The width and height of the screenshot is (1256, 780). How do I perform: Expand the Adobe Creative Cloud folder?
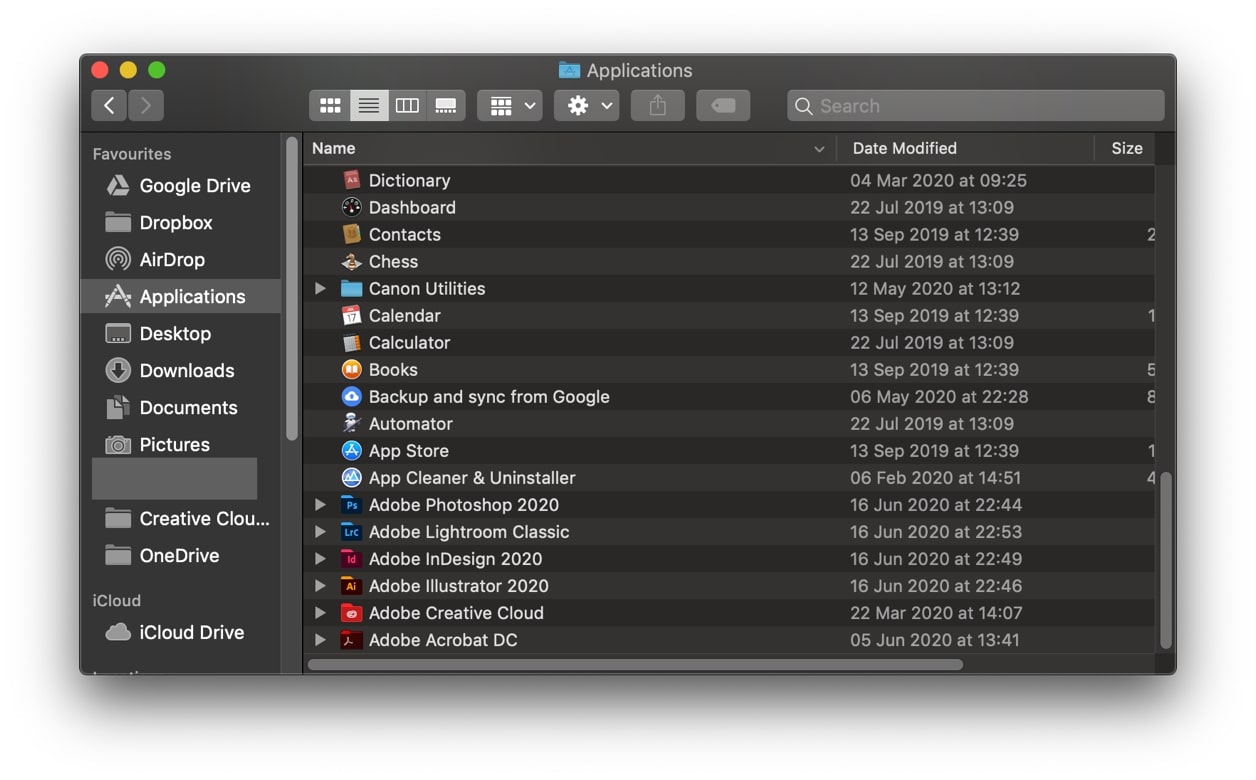320,612
